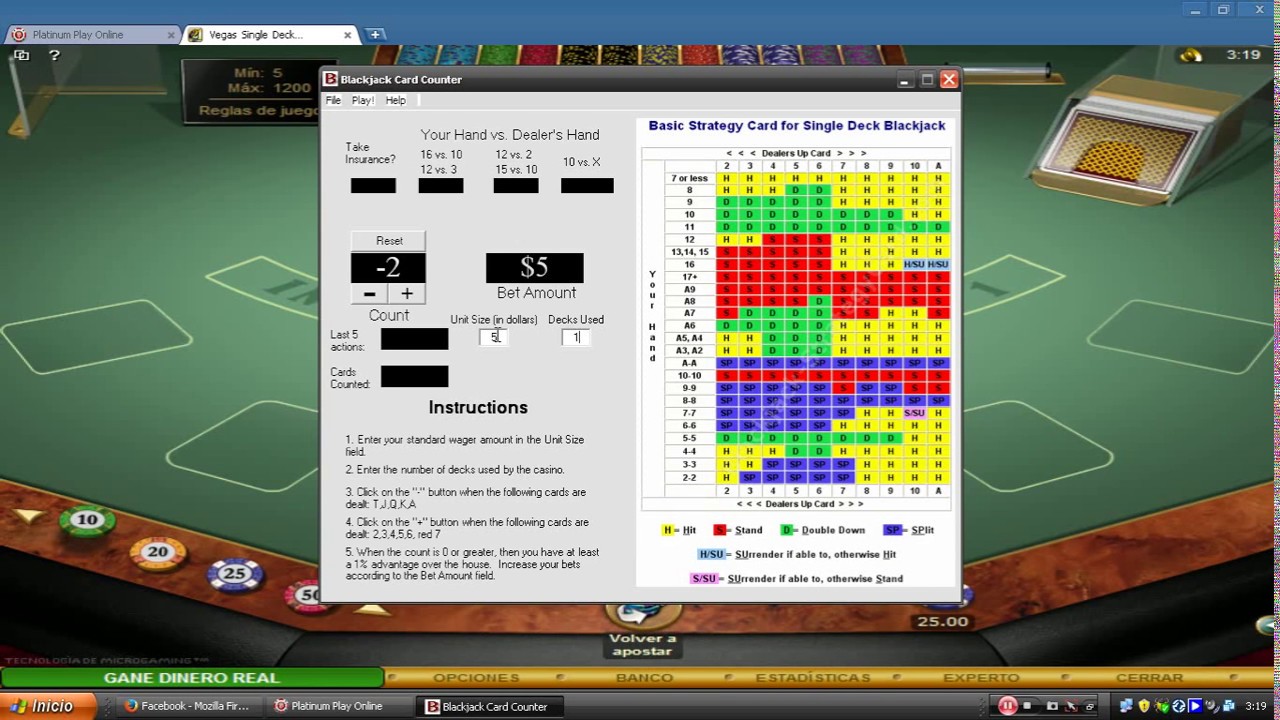The image size is (1280, 720).
Task: Click the 10 vs. X indicator box
Action: click(587, 185)
